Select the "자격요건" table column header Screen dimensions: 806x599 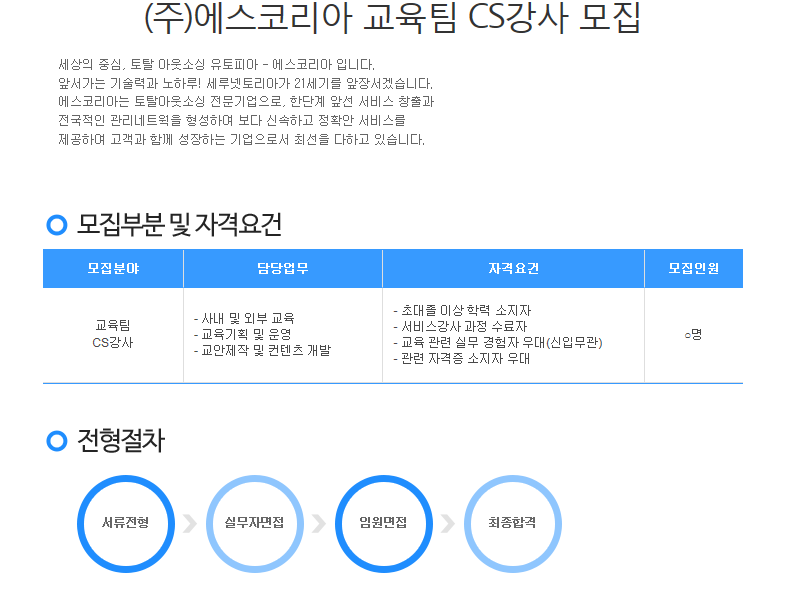(x=514, y=268)
